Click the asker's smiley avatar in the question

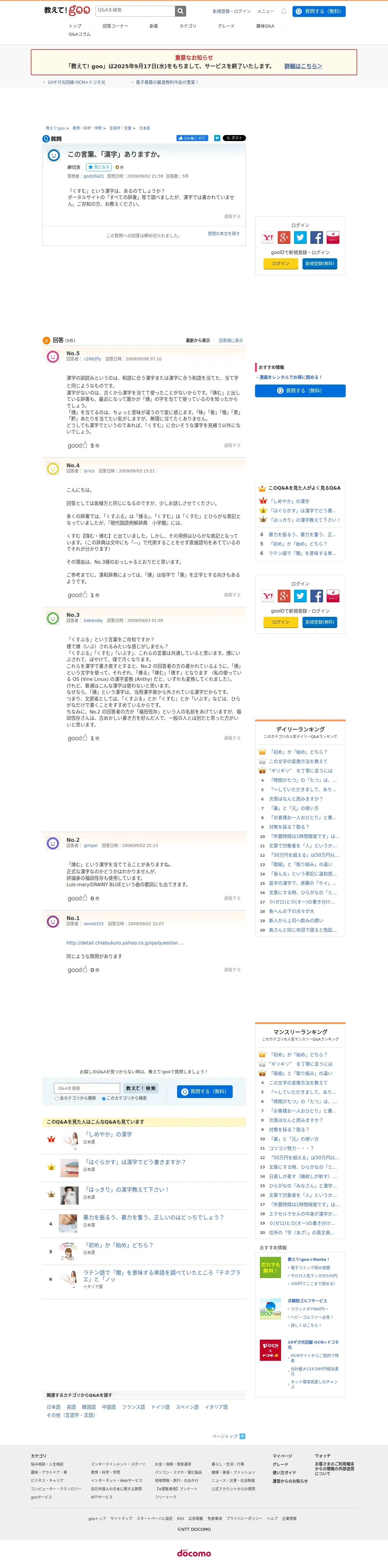(53, 155)
